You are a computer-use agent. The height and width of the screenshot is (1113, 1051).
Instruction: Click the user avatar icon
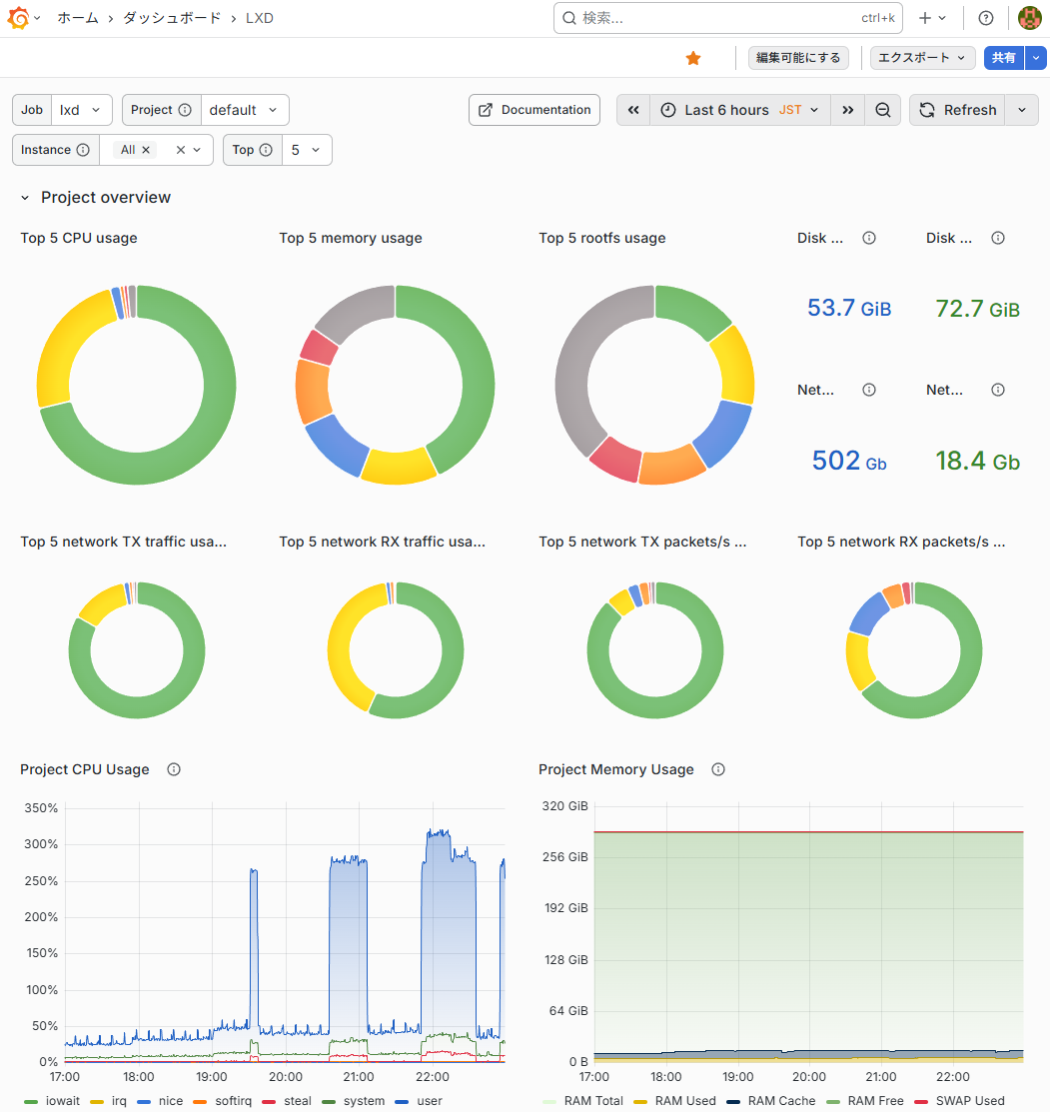pos(1029,17)
